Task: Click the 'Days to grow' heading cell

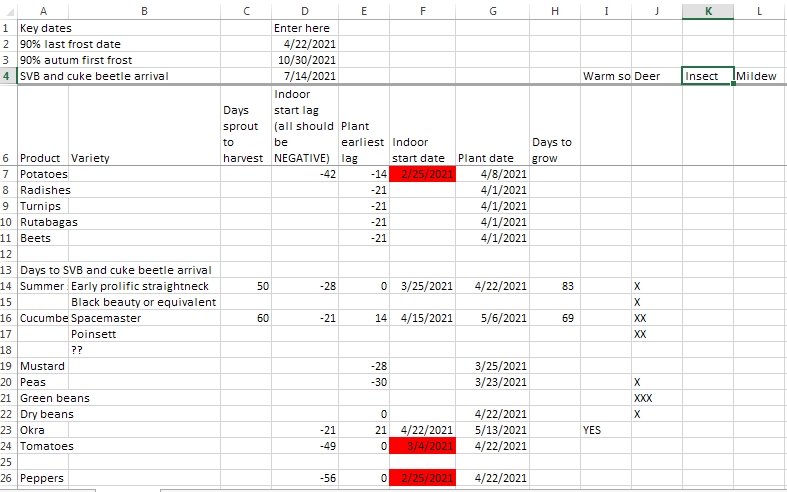Action: coord(555,126)
